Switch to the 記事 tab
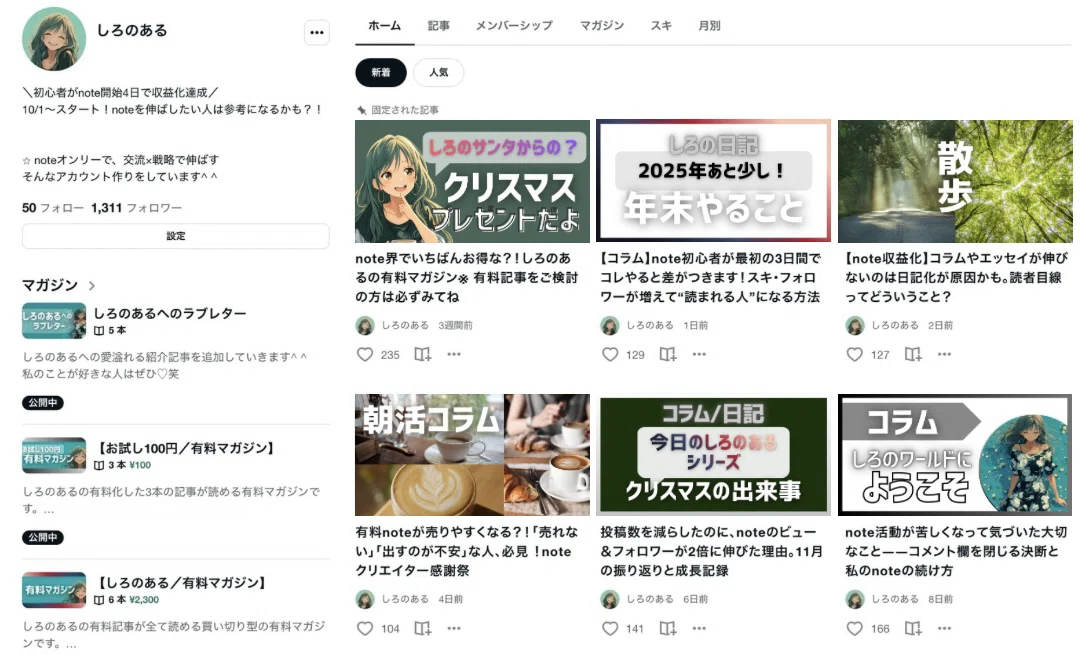Image resolution: width=1080 pixels, height=655 pixels. [439, 25]
